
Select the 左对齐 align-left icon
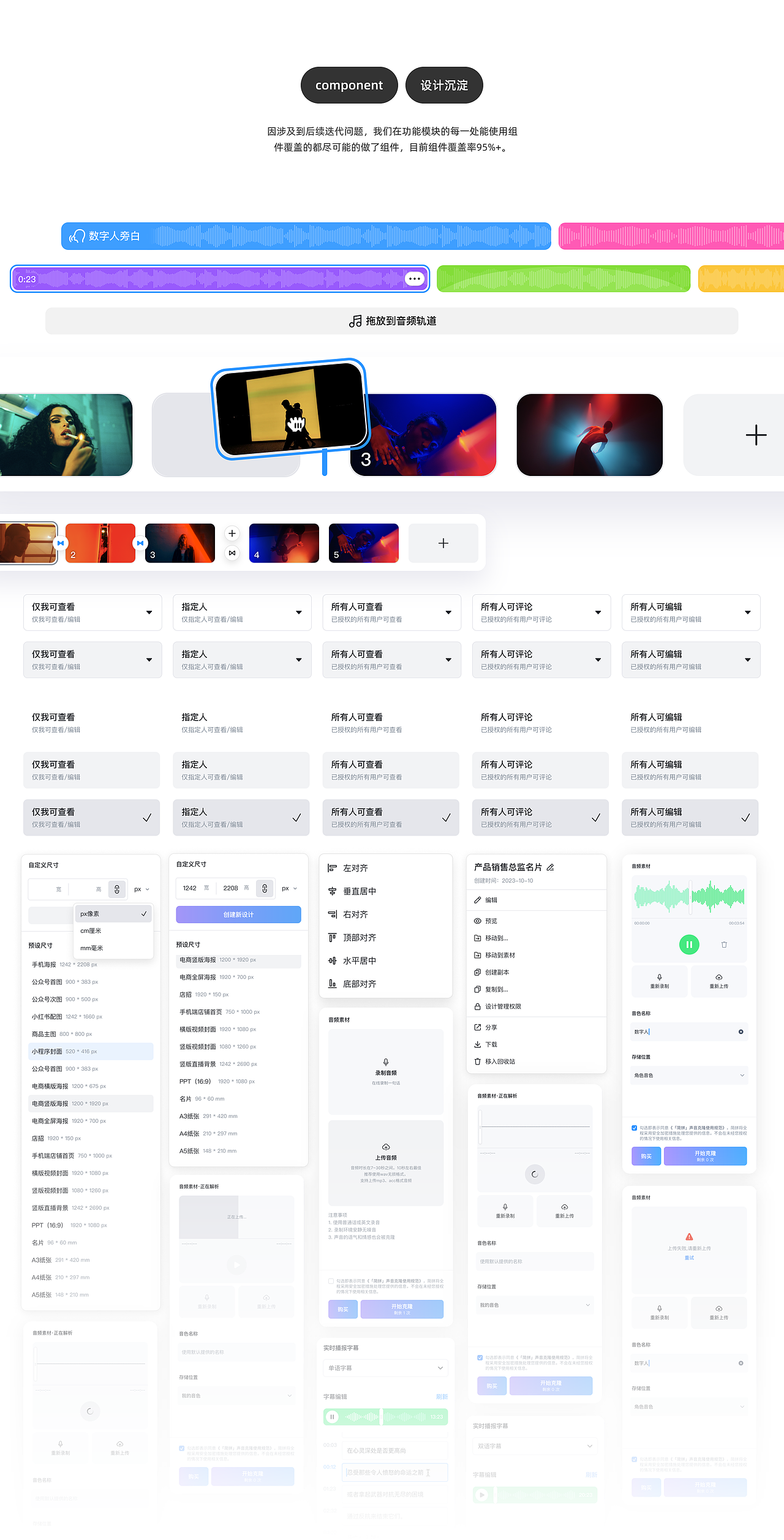pyautogui.click(x=332, y=868)
